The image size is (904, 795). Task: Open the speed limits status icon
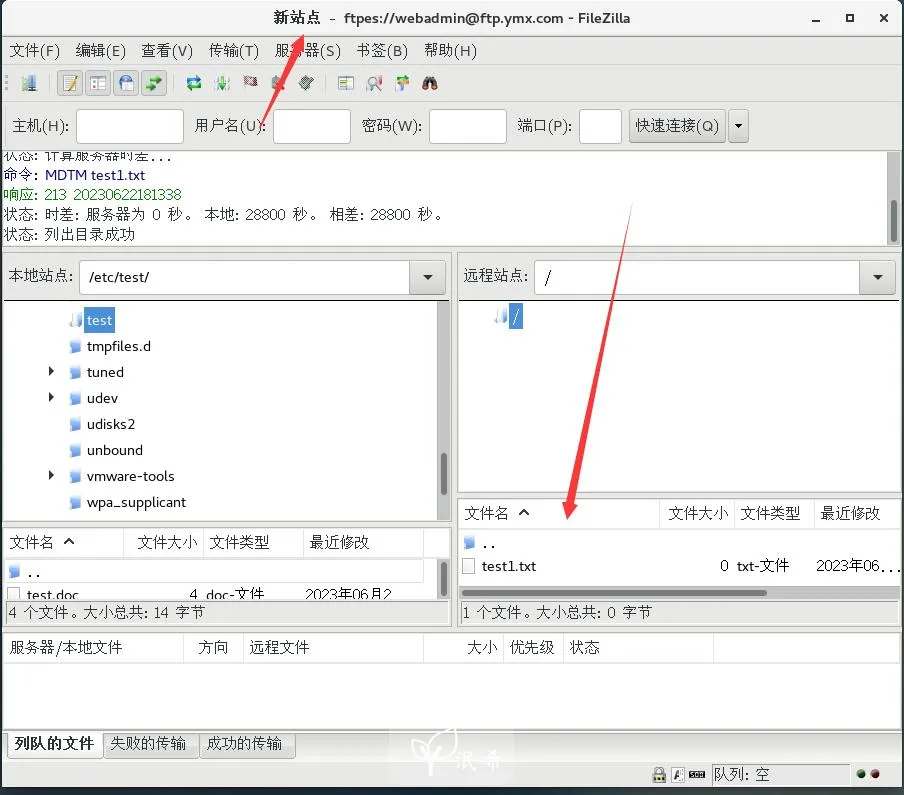[696, 774]
